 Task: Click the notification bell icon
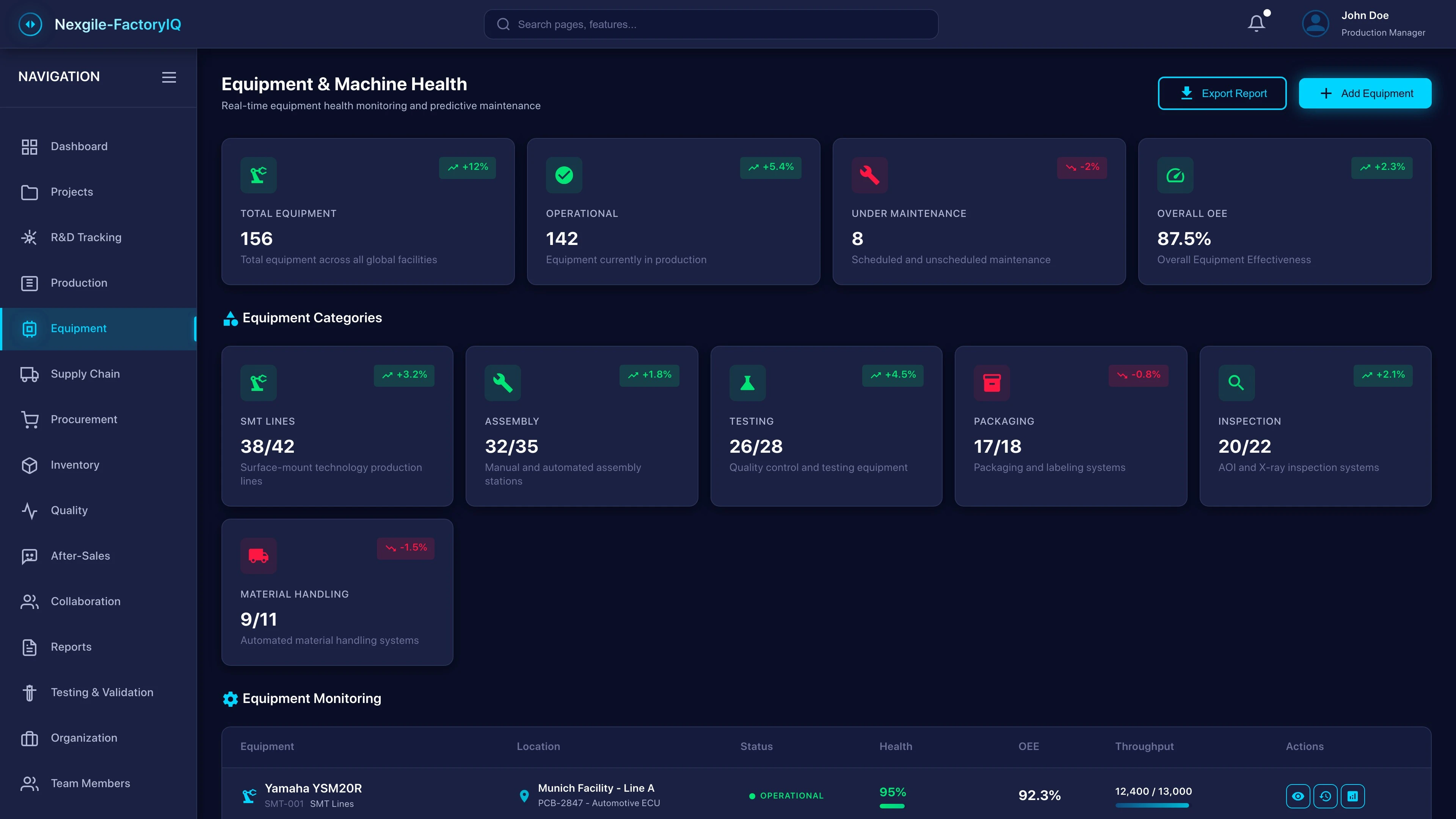pos(1256,24)
